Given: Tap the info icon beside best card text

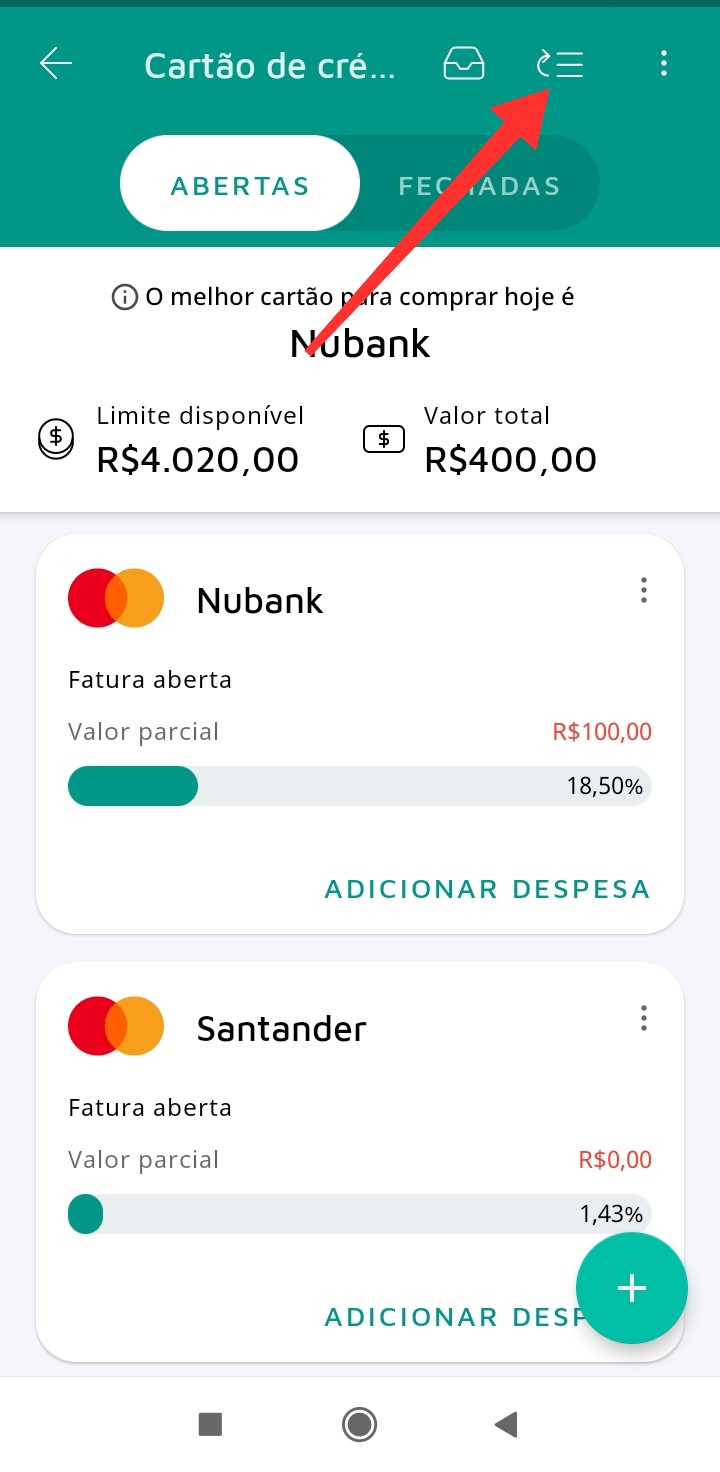Looking at the screenshot, I should point(125,297).
